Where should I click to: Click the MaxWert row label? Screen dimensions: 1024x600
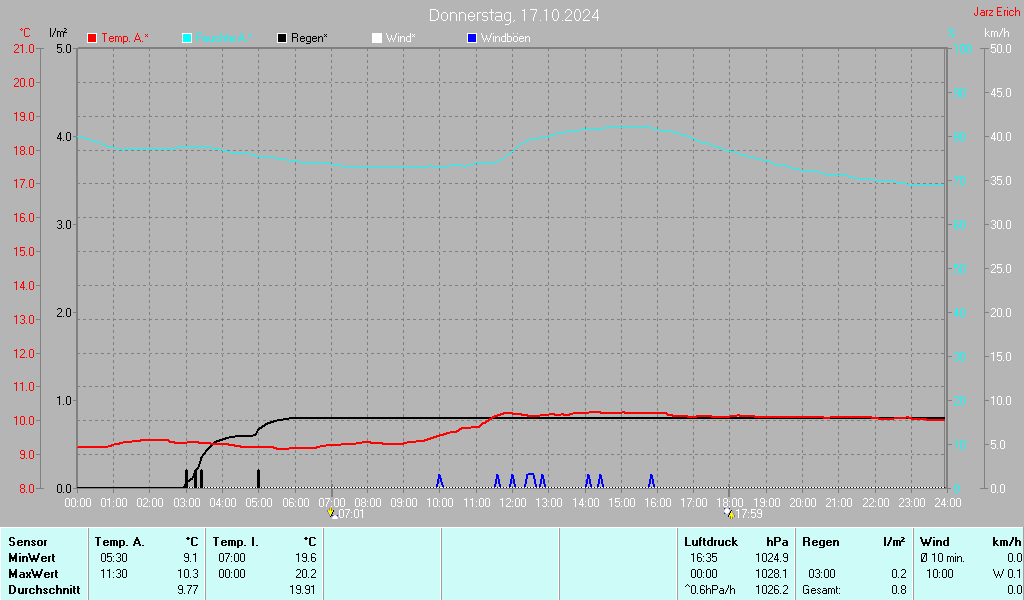[33, 574]
